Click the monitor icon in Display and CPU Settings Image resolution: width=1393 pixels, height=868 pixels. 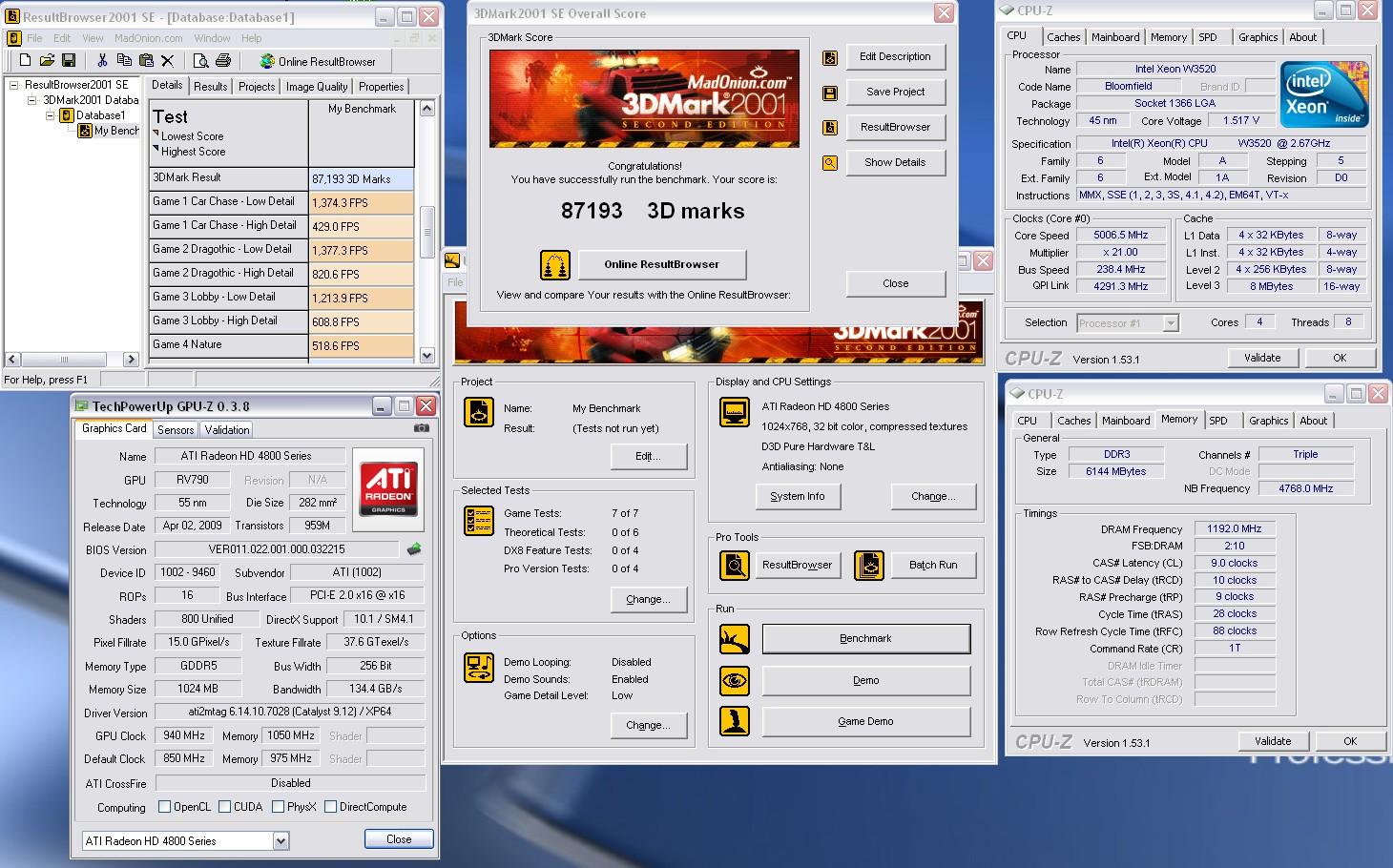point(735,412)
